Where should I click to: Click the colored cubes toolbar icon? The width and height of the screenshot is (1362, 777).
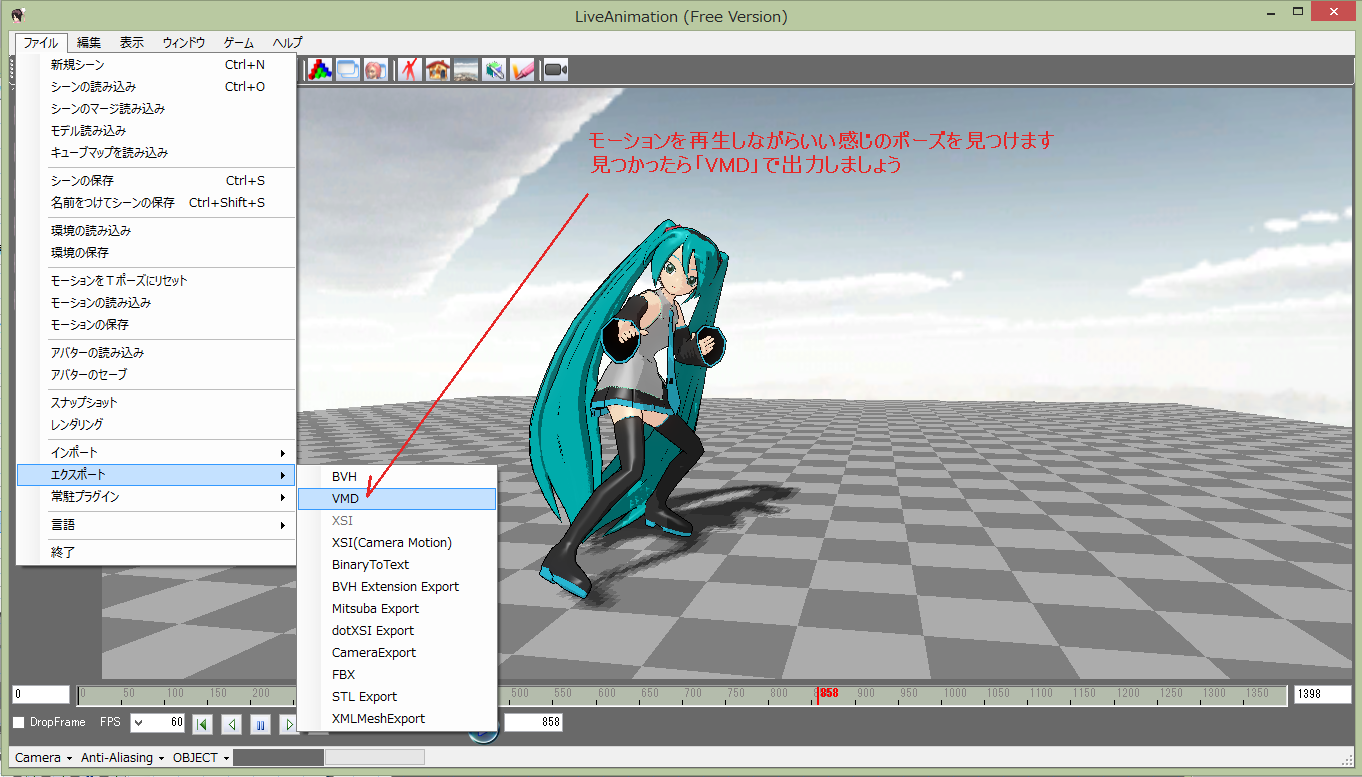coord(320,70)
